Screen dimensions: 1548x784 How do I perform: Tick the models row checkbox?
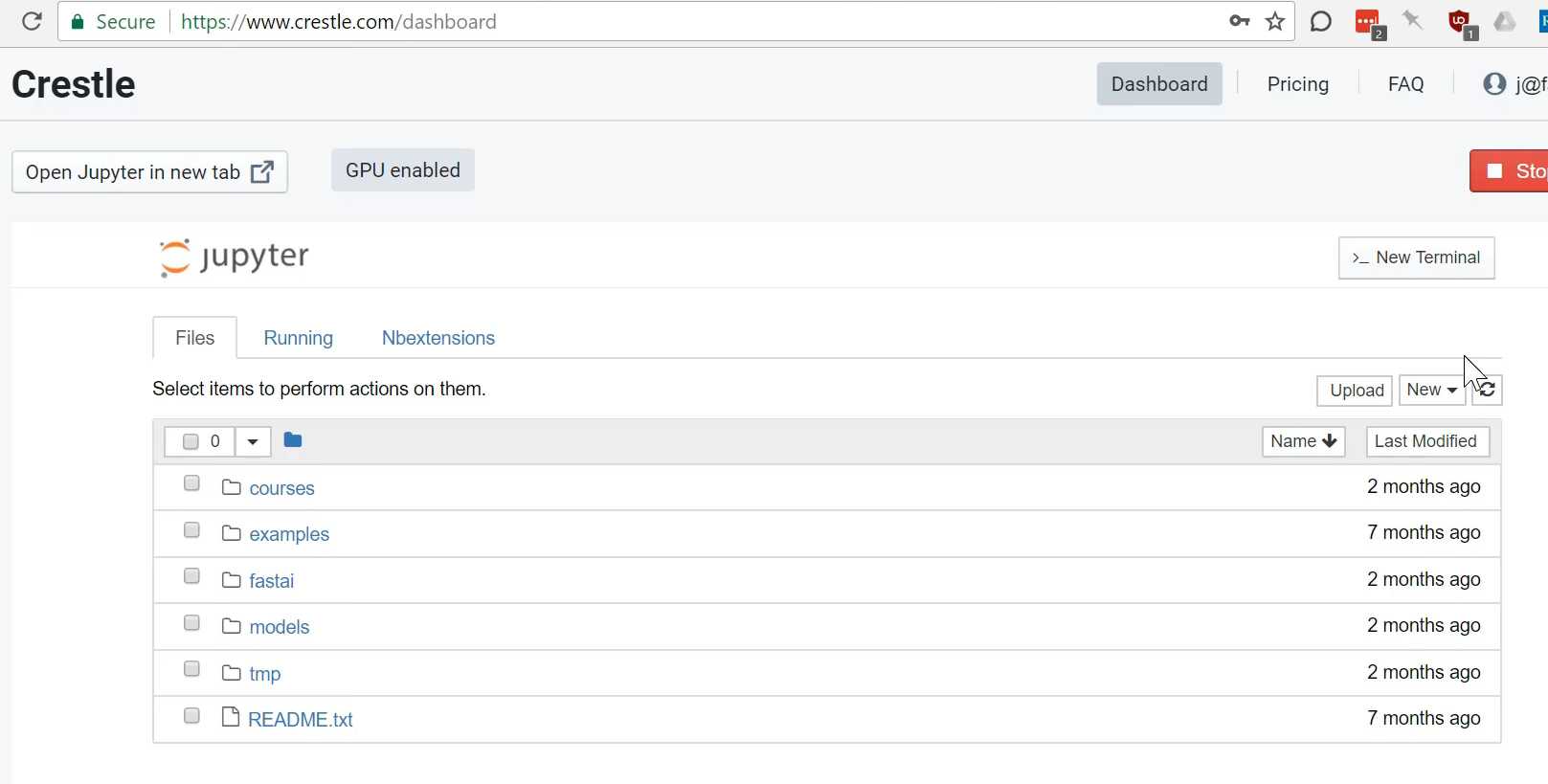(x=191, y=623)
